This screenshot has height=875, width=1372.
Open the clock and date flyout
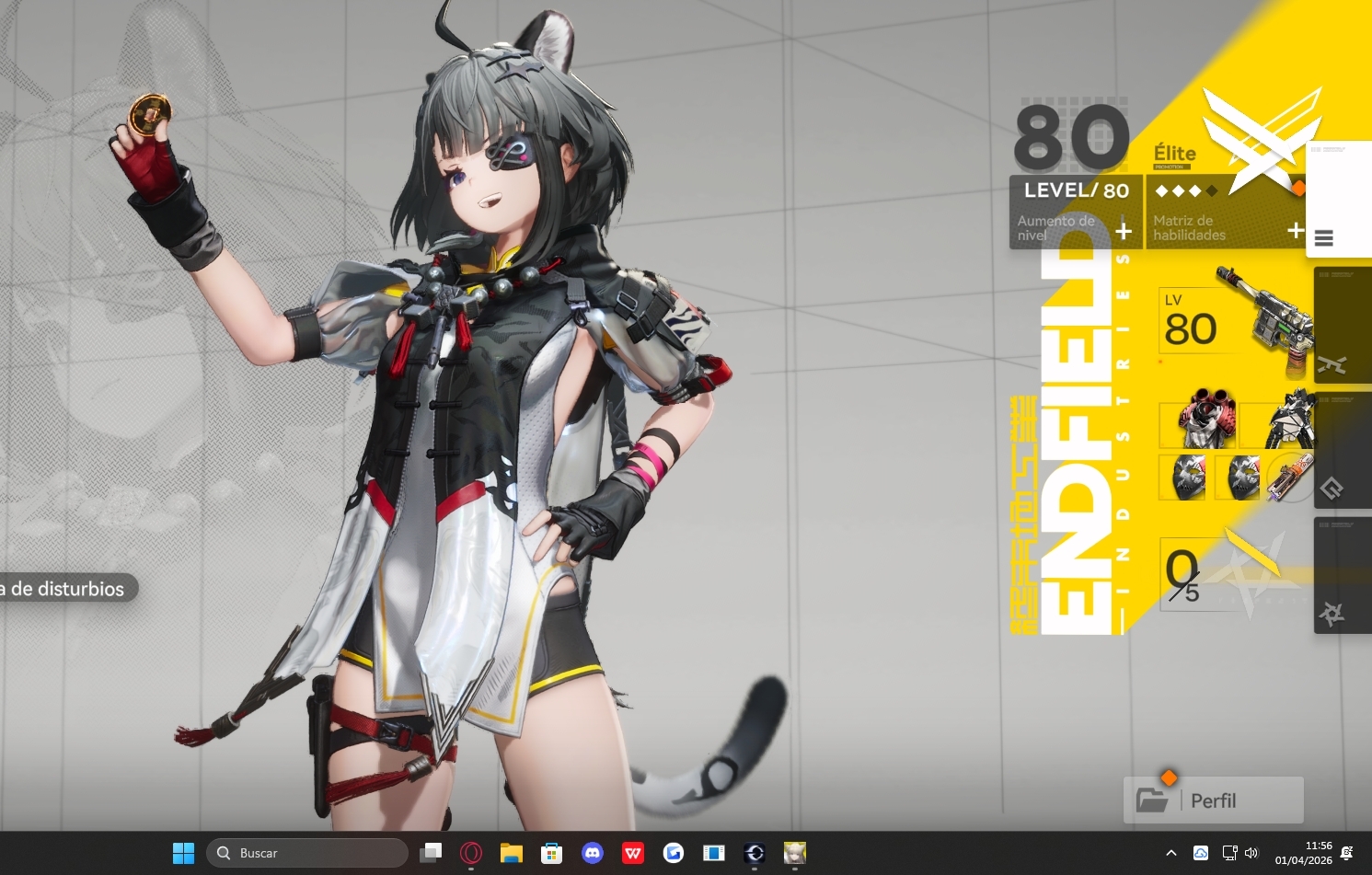[x=1303, y=853]
